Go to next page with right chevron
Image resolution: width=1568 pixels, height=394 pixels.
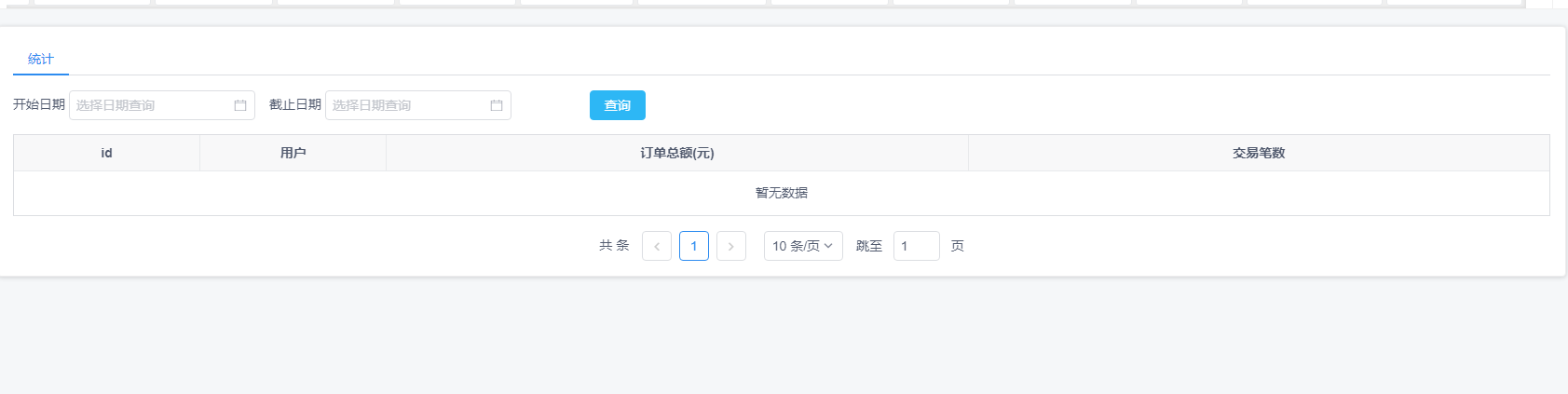[x=731, y=246]
